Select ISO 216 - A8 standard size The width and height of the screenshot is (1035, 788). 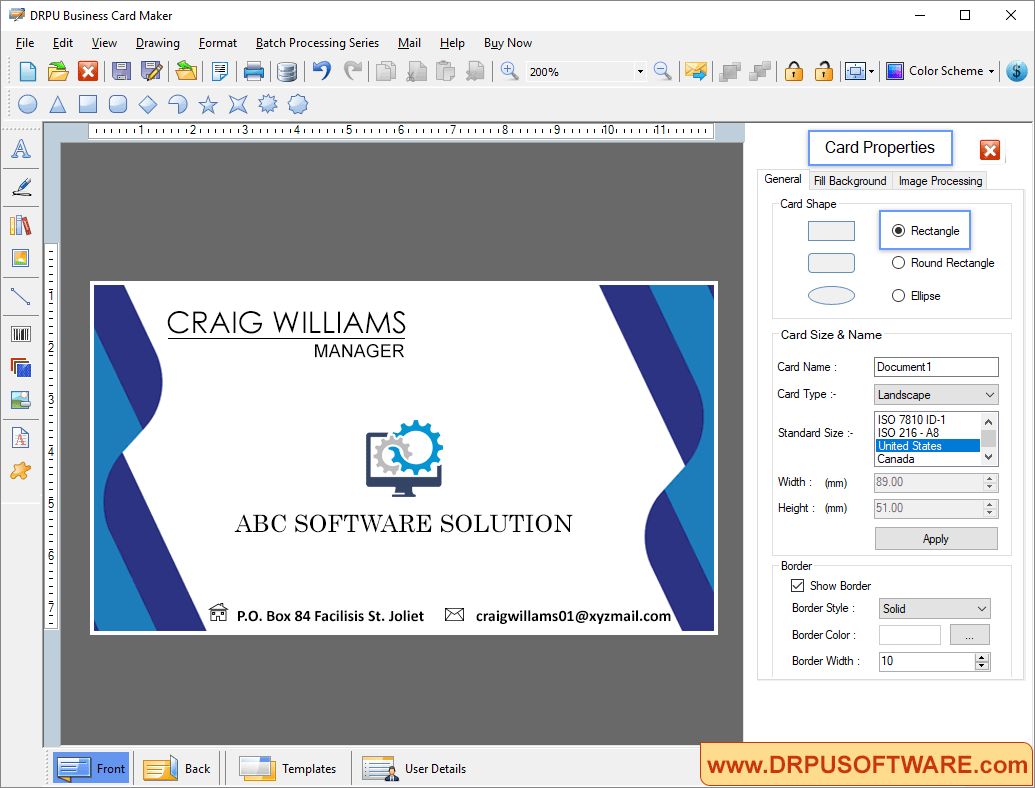click(x=927, y=433)
